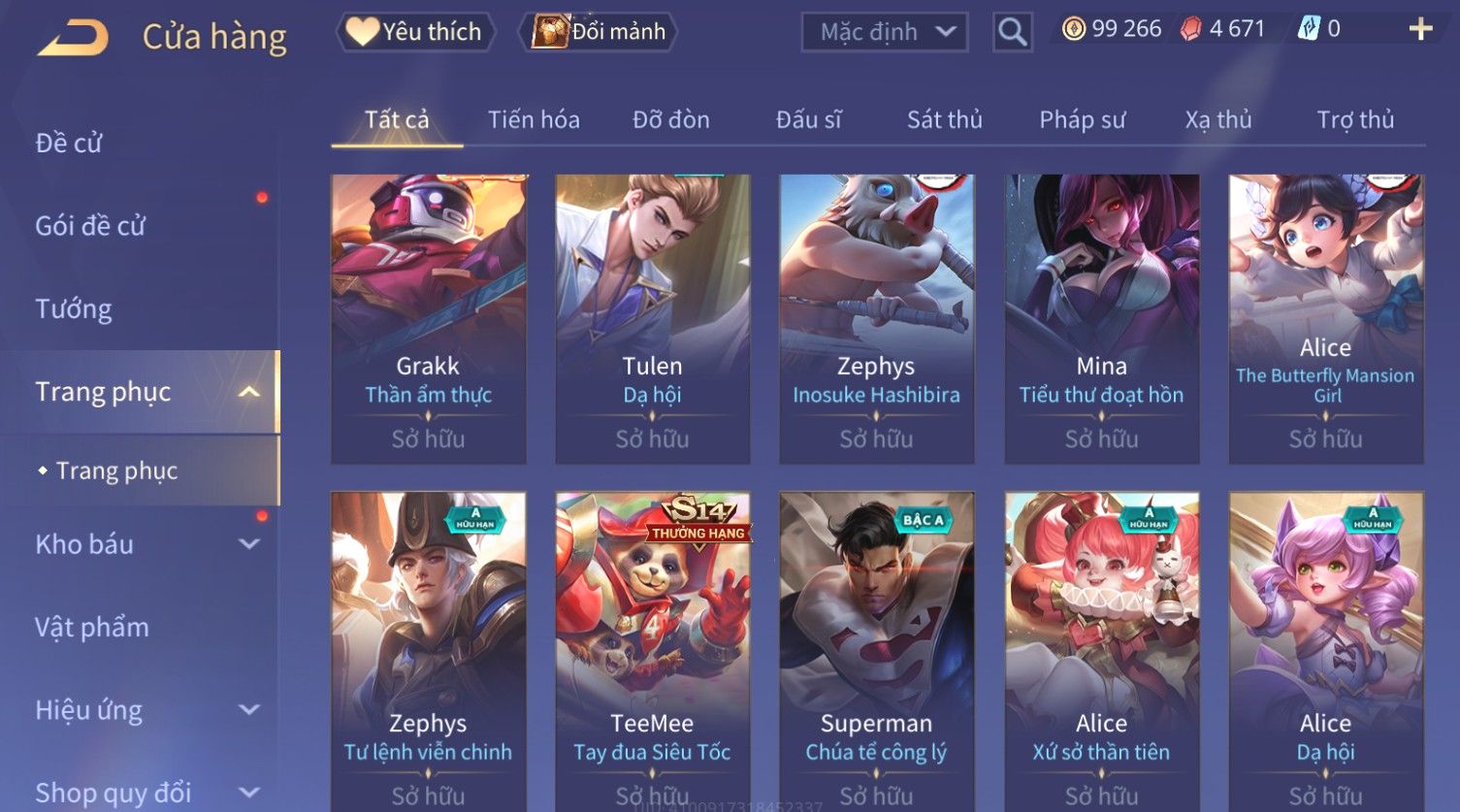
Task: Click the blue voucher currency icon
Action: click(1309, 29)
